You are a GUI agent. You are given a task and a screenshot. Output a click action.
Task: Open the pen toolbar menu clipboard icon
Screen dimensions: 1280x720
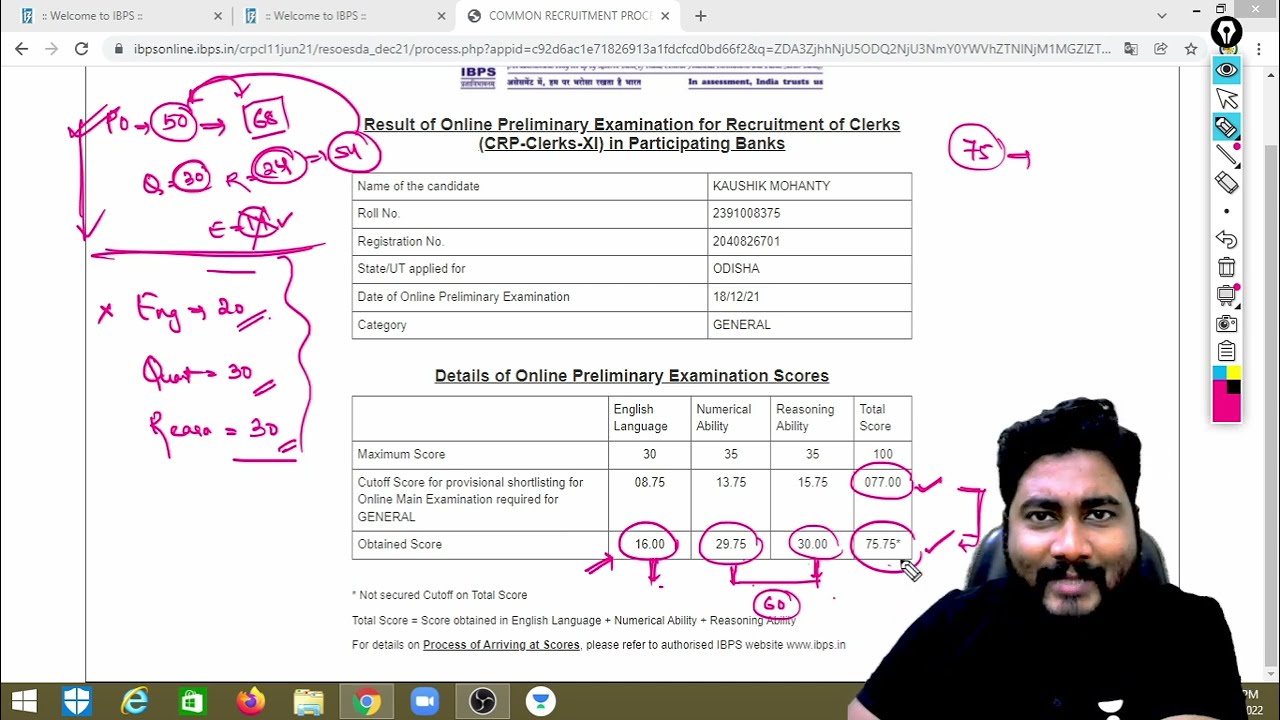tap(1226, 351)
